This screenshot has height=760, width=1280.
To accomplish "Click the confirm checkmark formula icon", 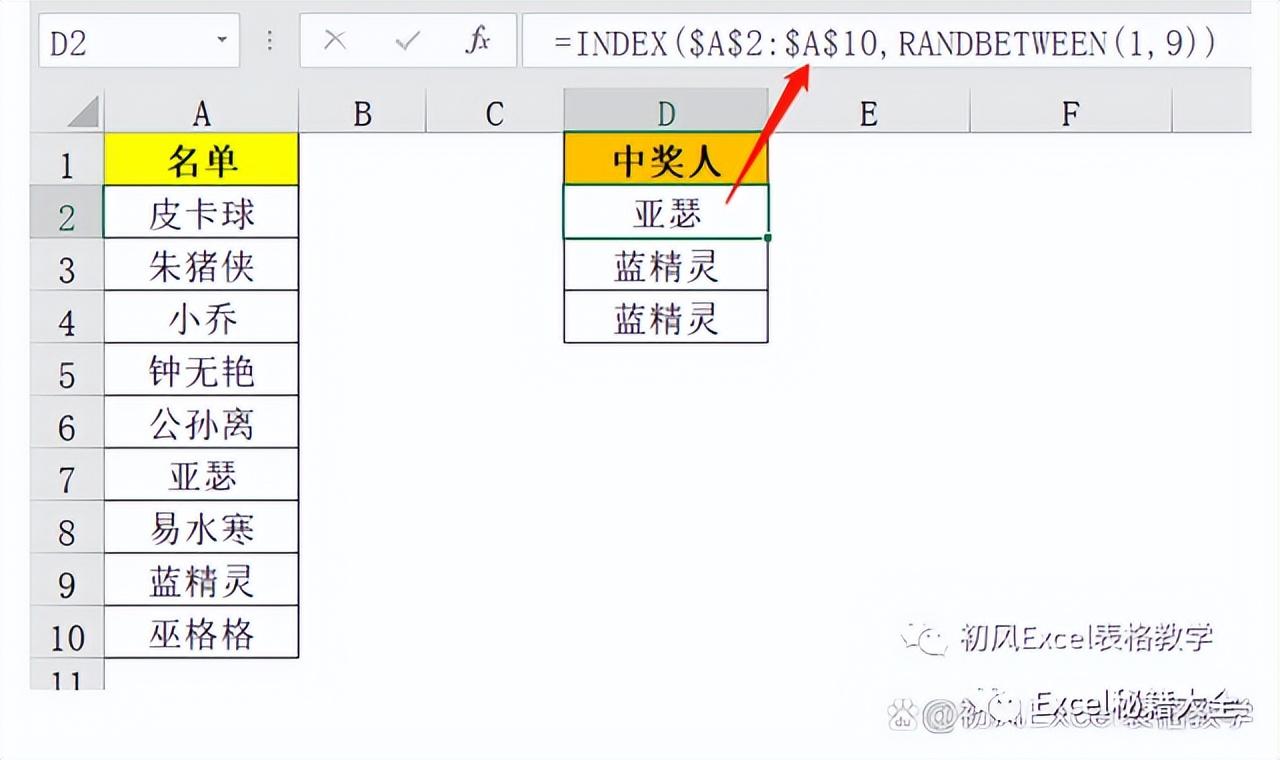I will [407, 41].
